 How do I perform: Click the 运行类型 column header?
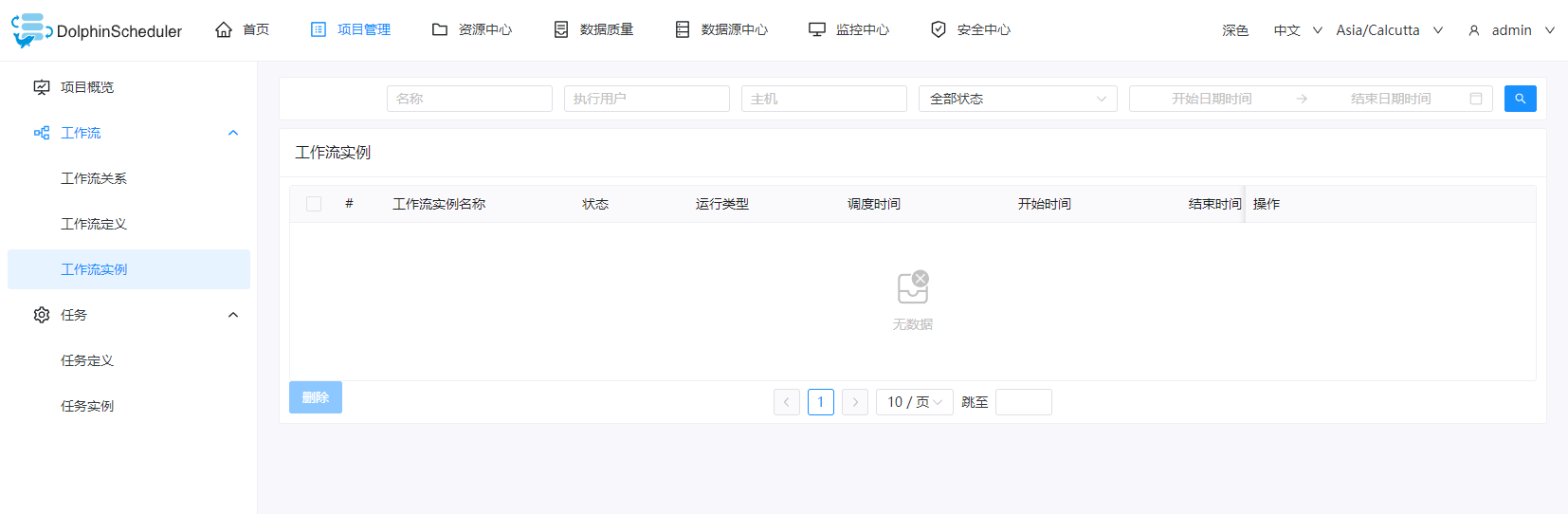(x=722, y=204)
